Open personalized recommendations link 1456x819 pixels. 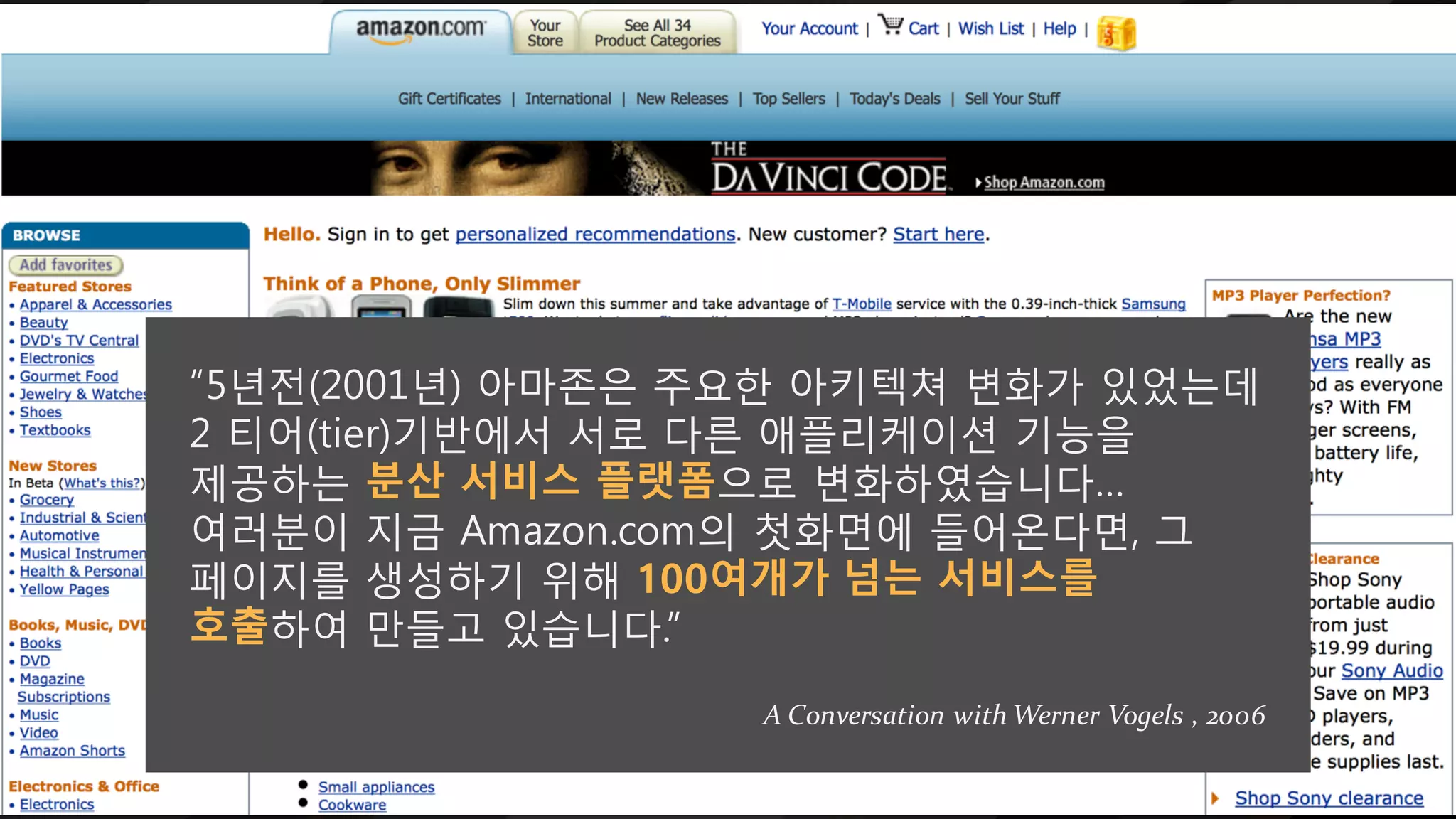coord(595,235)
